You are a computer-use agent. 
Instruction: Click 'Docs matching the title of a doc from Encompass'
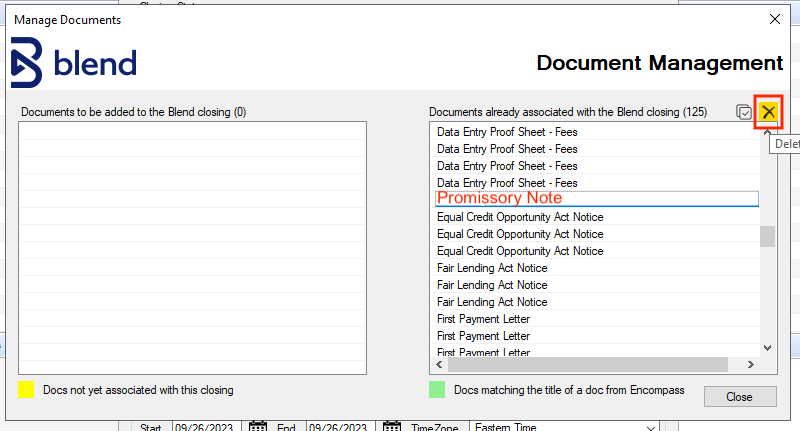point(569,390)
